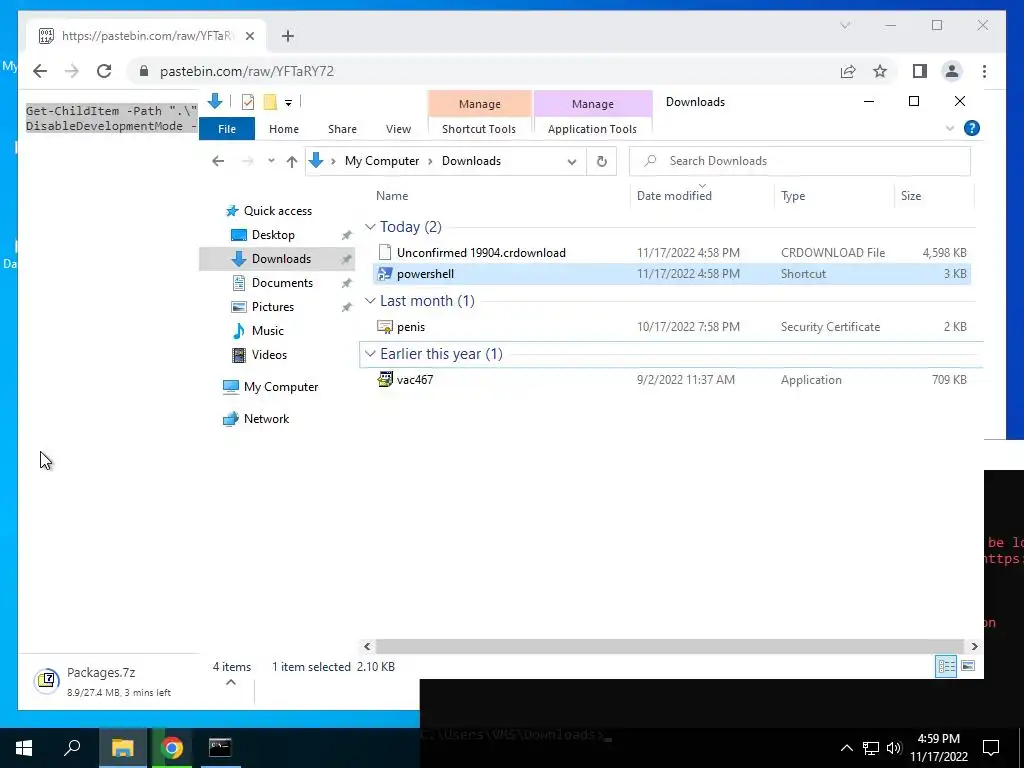Select the vac467 application icon
The height and width of the screenshot is (768, 1024).
pos(385,379)
